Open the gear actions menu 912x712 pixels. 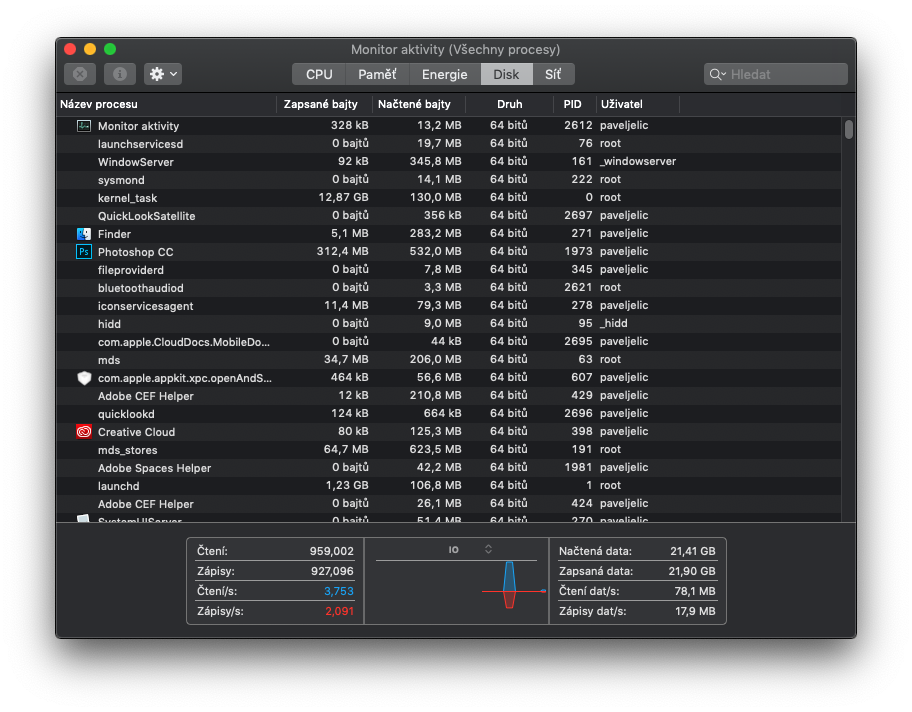coord(163,74)
